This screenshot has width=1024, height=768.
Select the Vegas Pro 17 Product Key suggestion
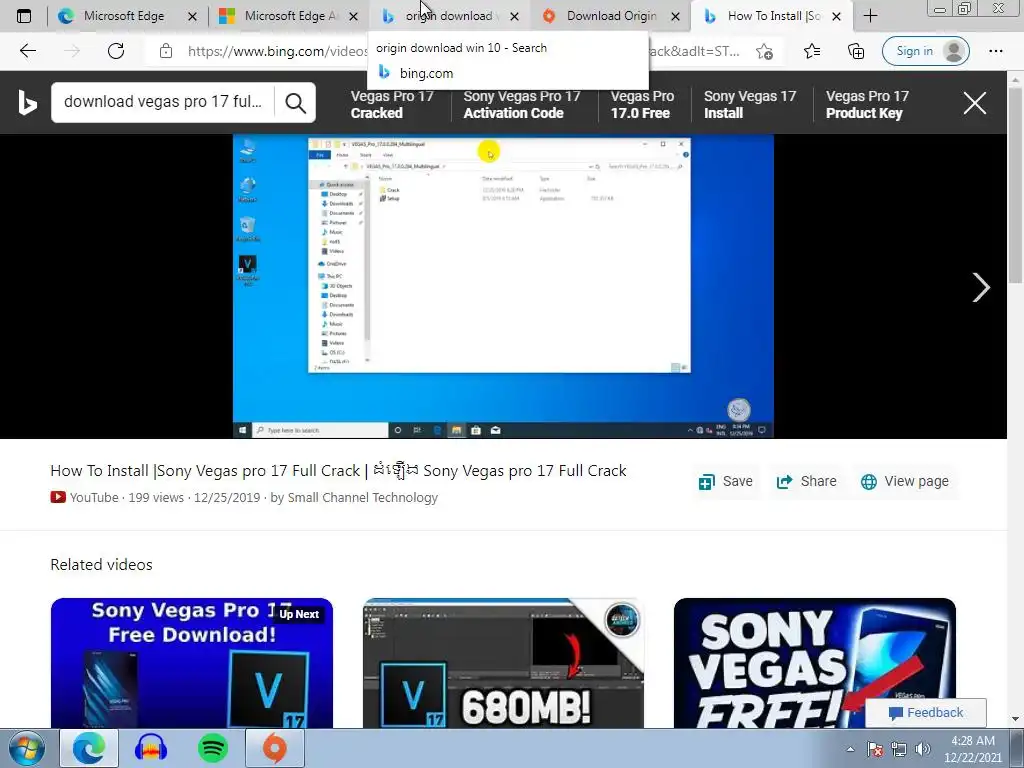coord(867,104)
